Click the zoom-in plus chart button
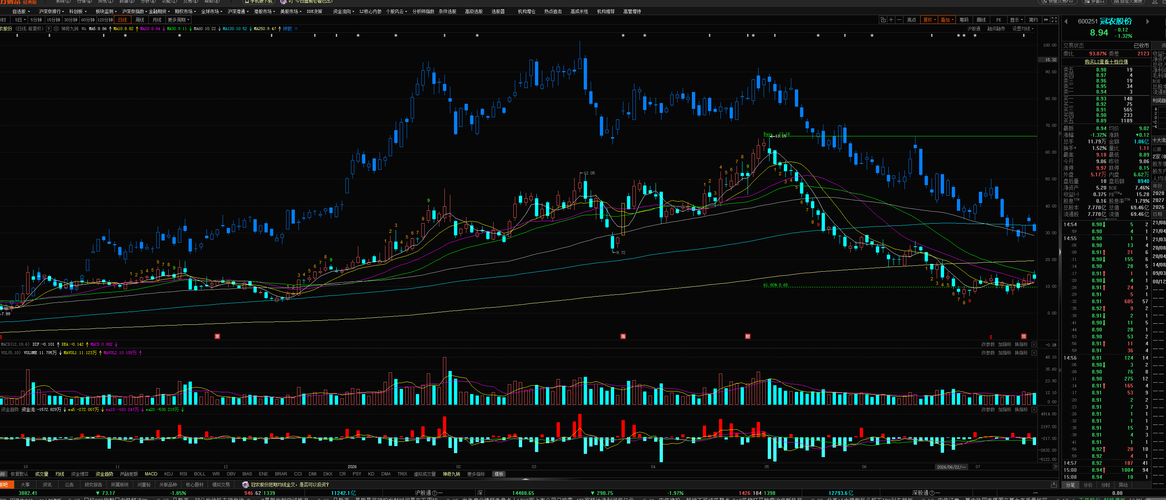 pos(891,19)
